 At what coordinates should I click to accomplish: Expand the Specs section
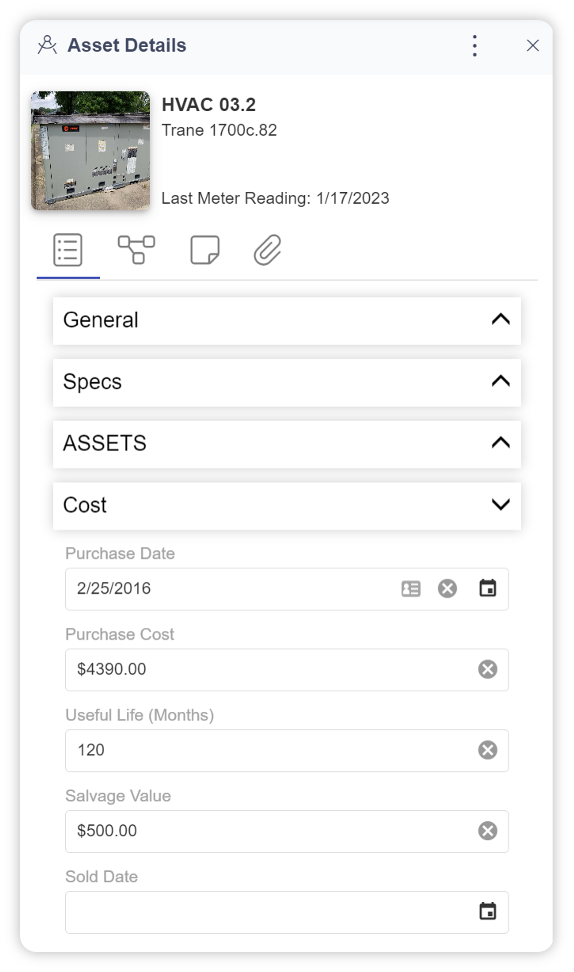click(286, 382)
